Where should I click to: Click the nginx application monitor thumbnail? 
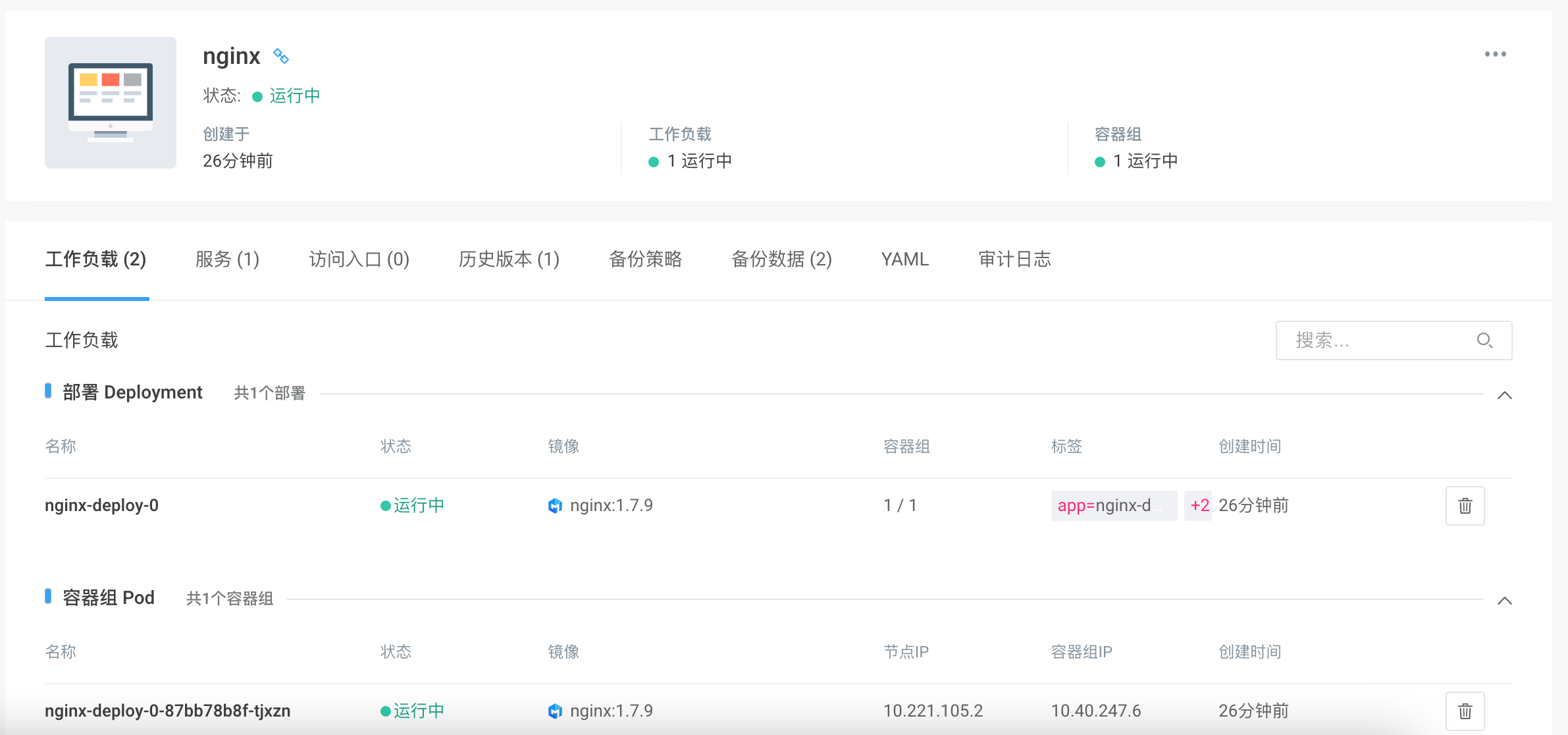pos(111,103)
